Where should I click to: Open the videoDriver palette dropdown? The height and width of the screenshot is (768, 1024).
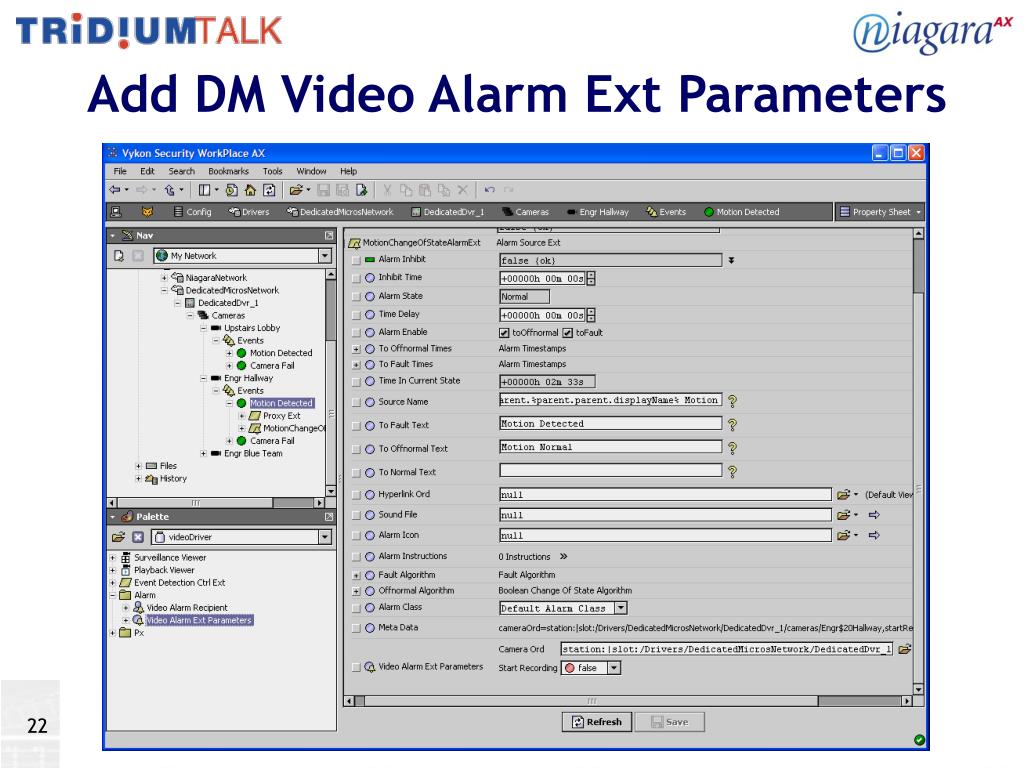click(325, 537)
